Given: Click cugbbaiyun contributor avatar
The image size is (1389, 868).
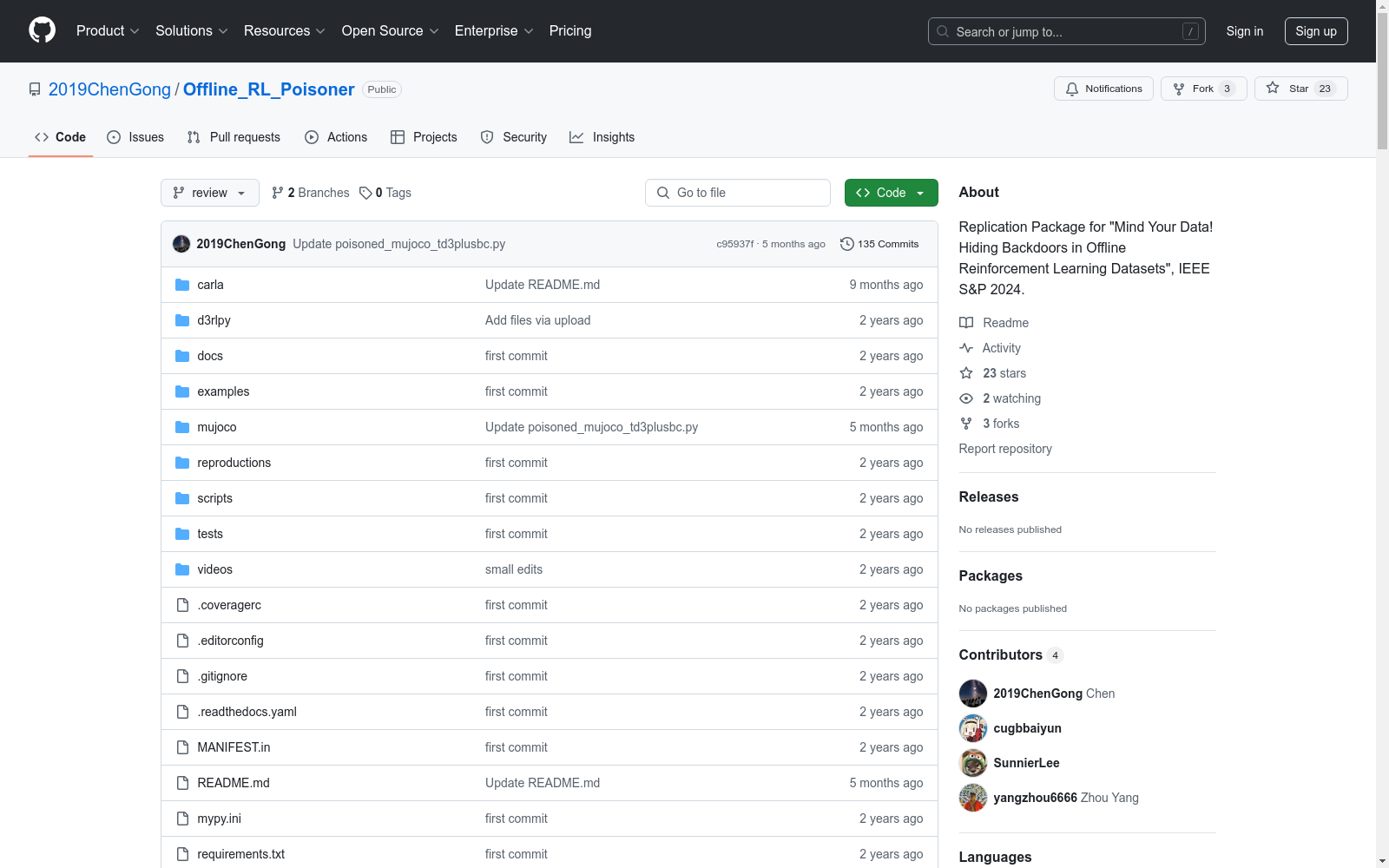Looking at the screenshot, I should coord(973,728).
